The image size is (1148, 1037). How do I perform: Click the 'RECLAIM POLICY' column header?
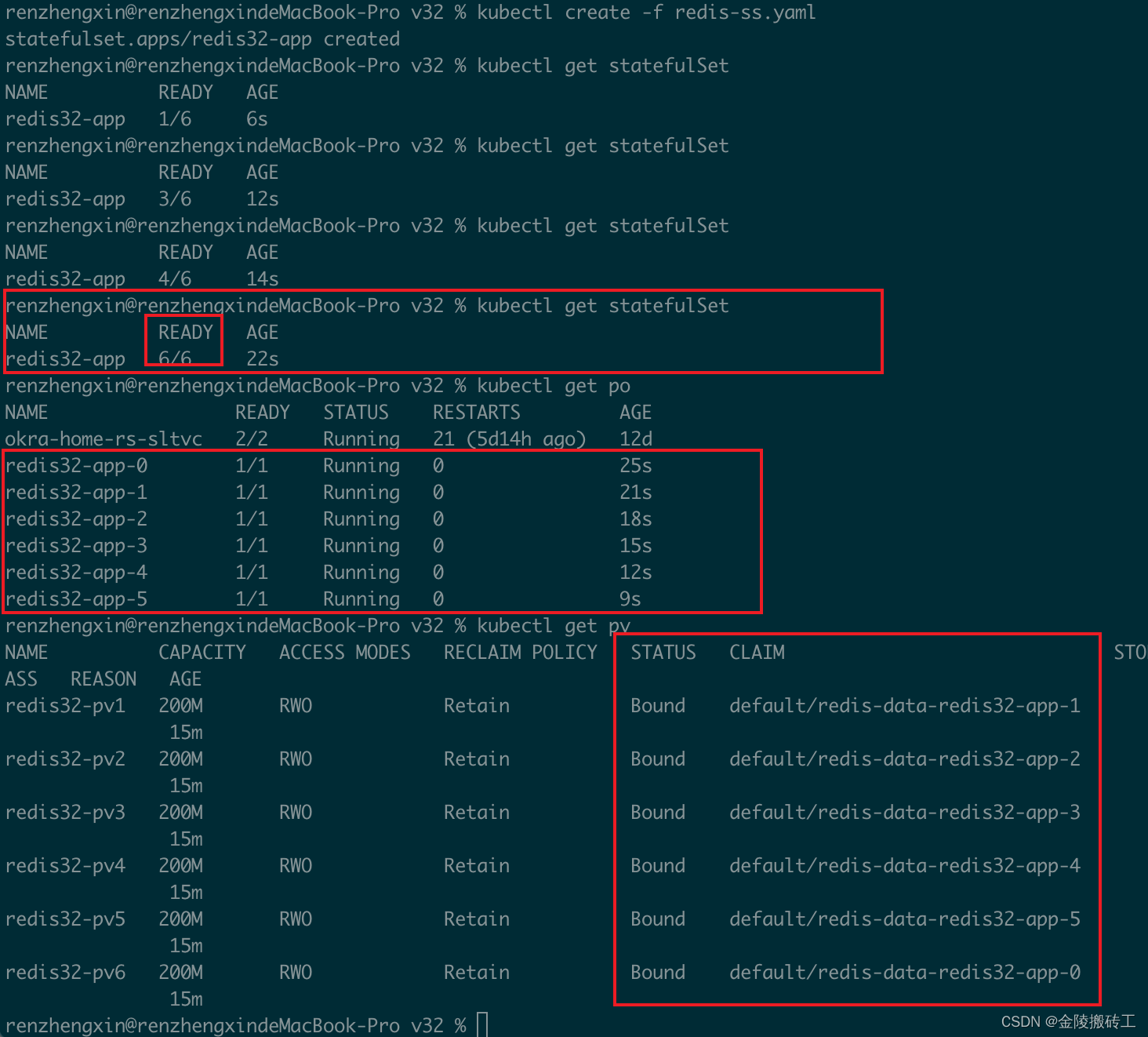(521, 653)
